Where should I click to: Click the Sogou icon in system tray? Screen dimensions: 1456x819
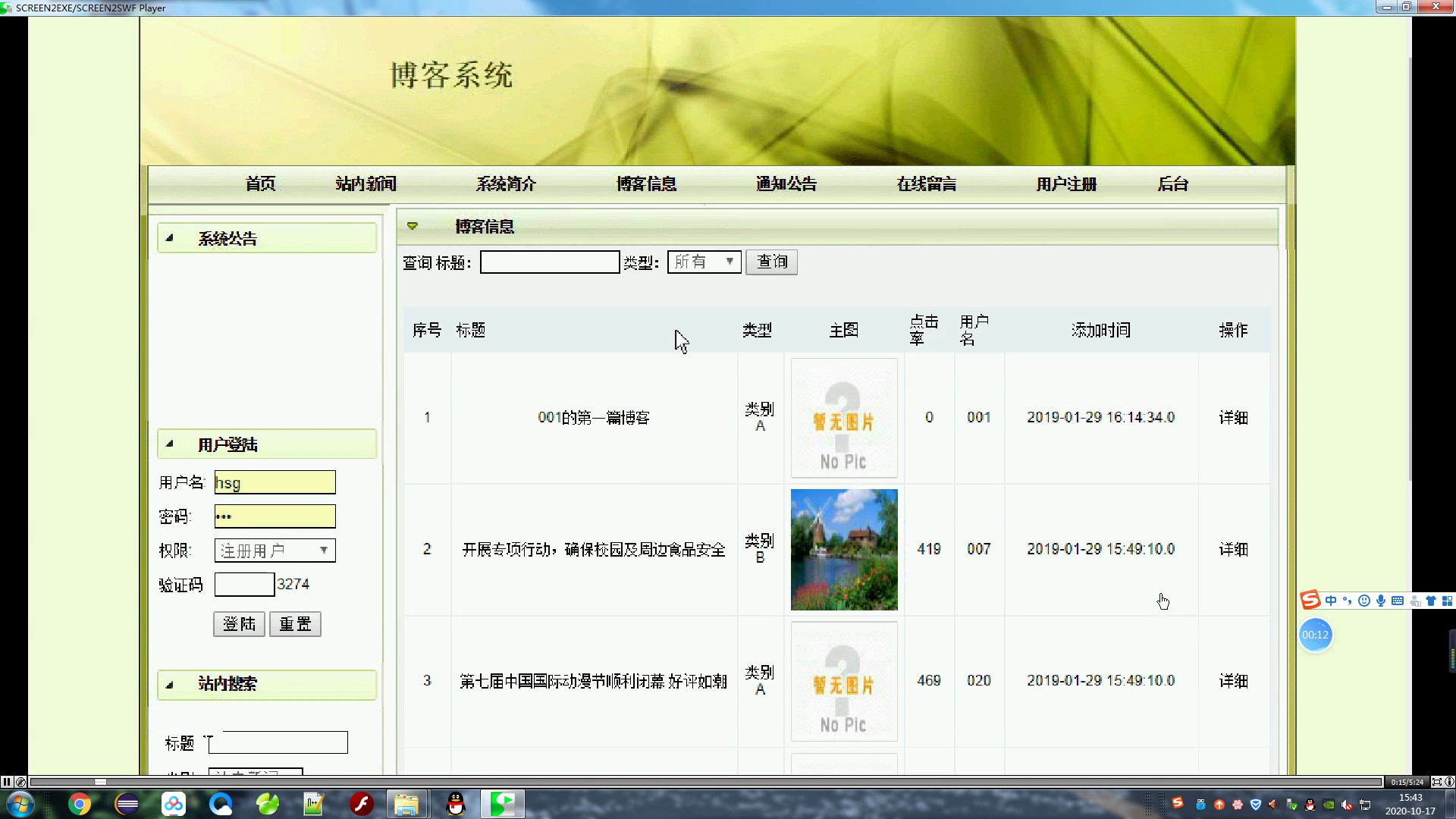coord(1177,803)
